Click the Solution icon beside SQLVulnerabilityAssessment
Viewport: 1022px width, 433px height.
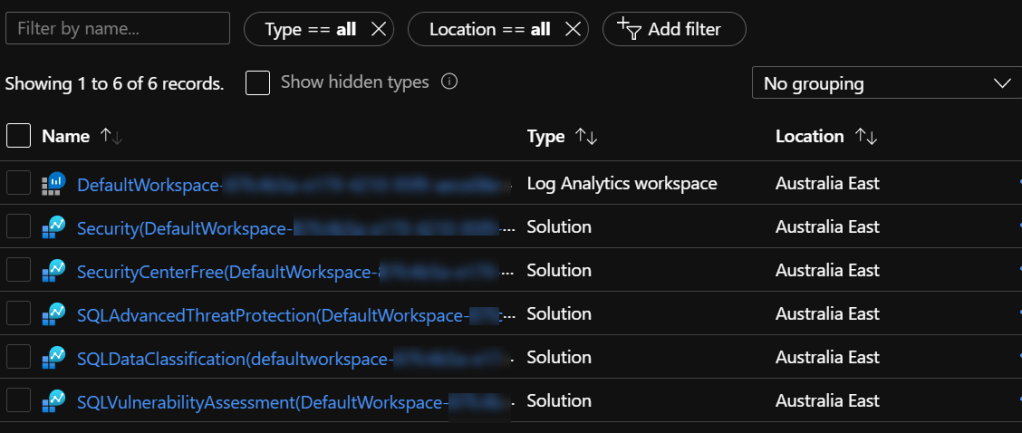click(x=53, y=402)
